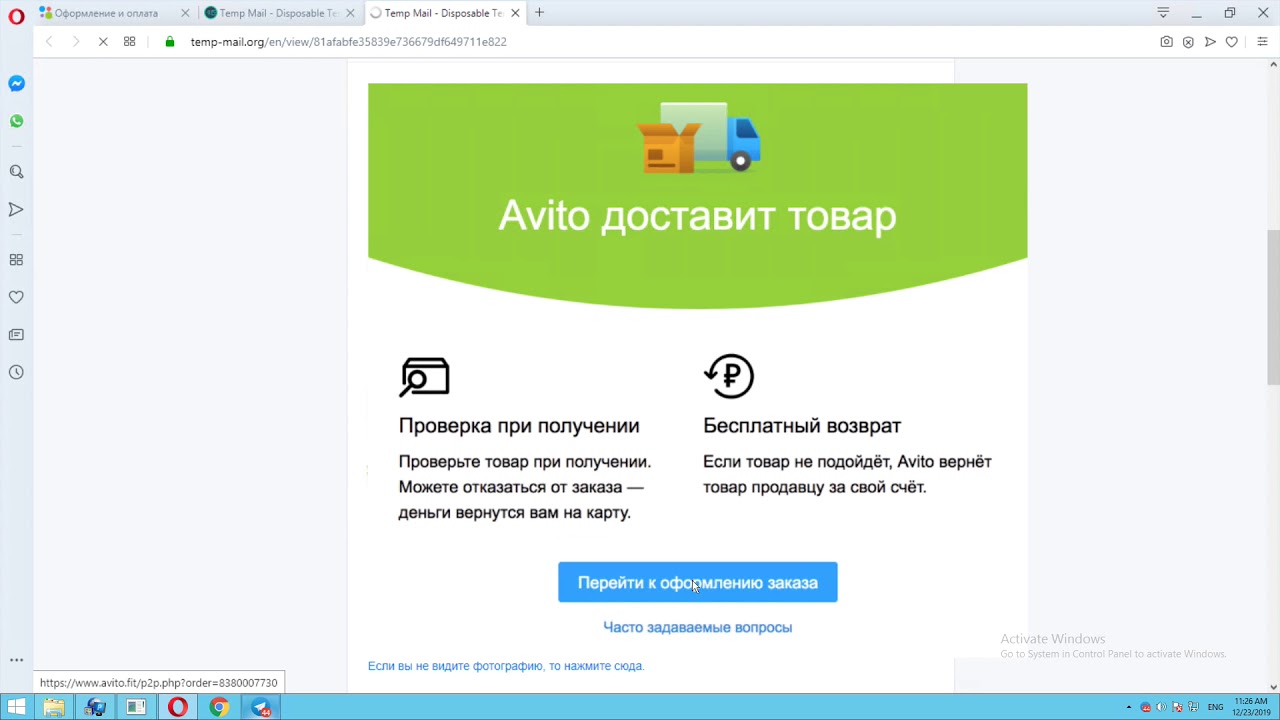Open the ad blocker shield icon
Image resolution: width=1280 pixels, height=720 pixels.
click(1188, 42)
